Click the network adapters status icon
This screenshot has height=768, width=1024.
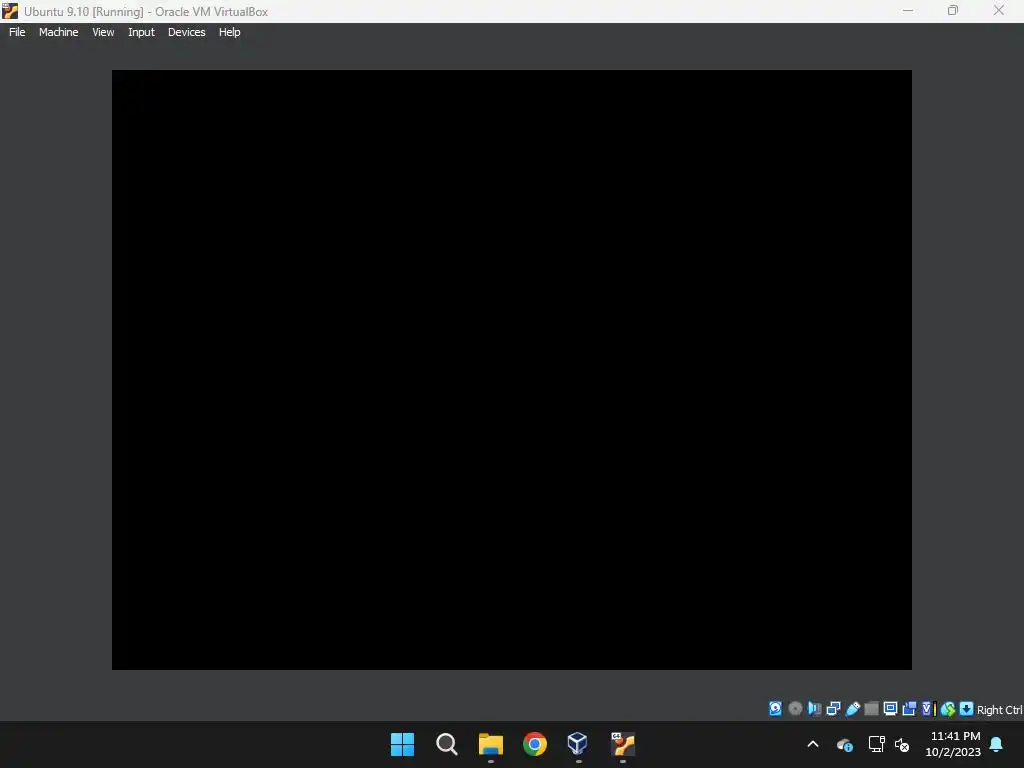coord(833,709)
